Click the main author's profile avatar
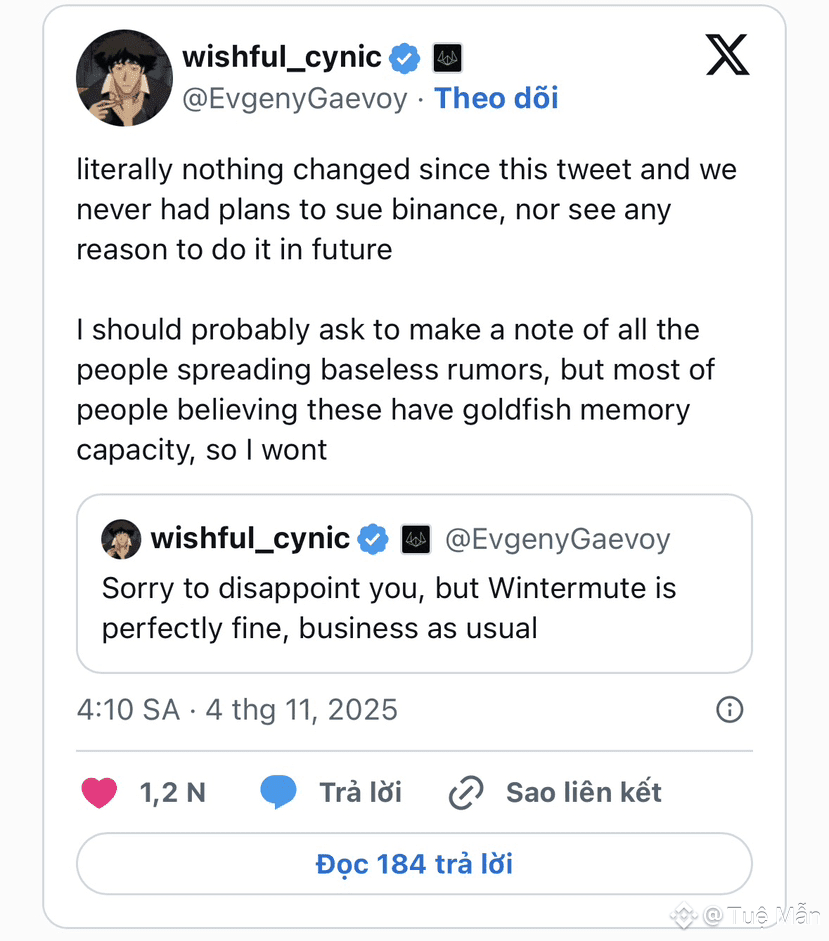Image resolution: width=829 pixels, height=941 pixels. tap(124, 78)
